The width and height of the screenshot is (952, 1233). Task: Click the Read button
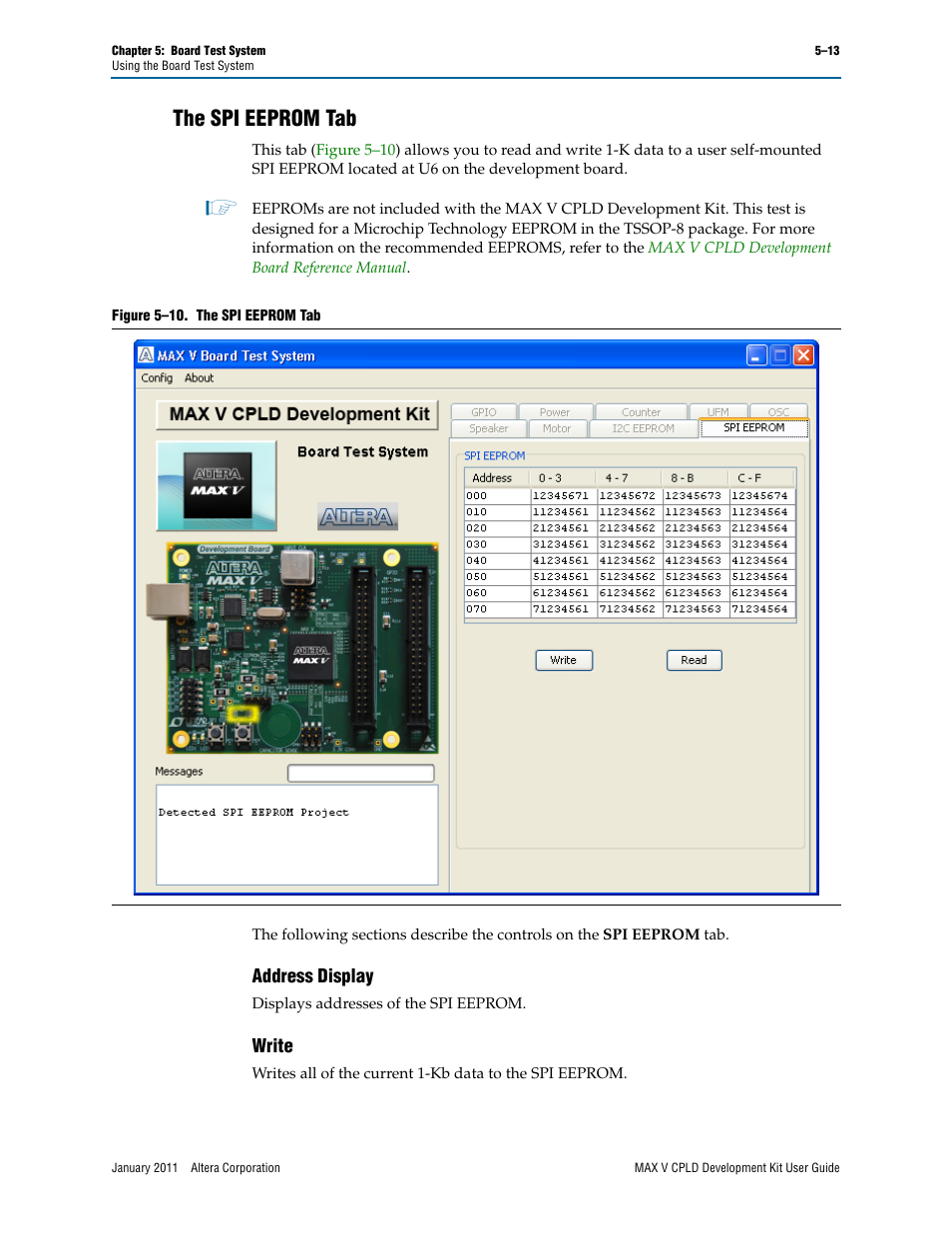(694, 660)
